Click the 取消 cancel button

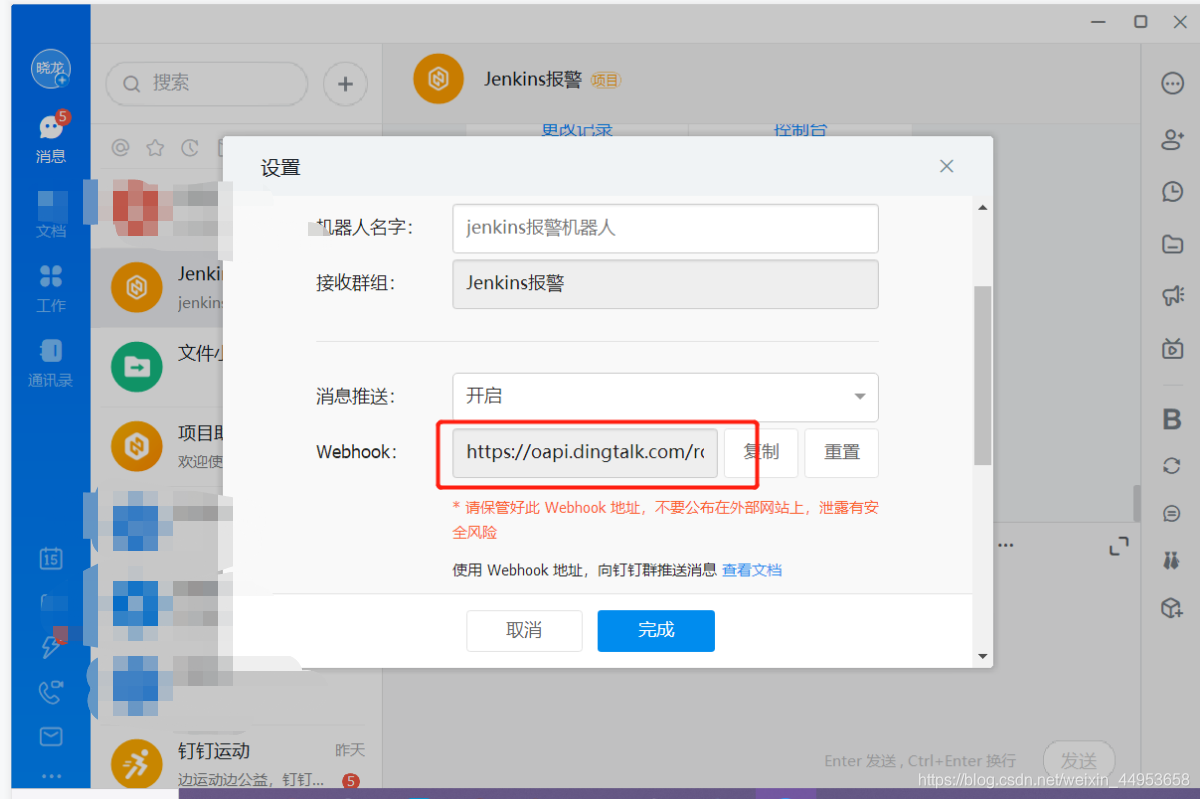click(524, 630)
